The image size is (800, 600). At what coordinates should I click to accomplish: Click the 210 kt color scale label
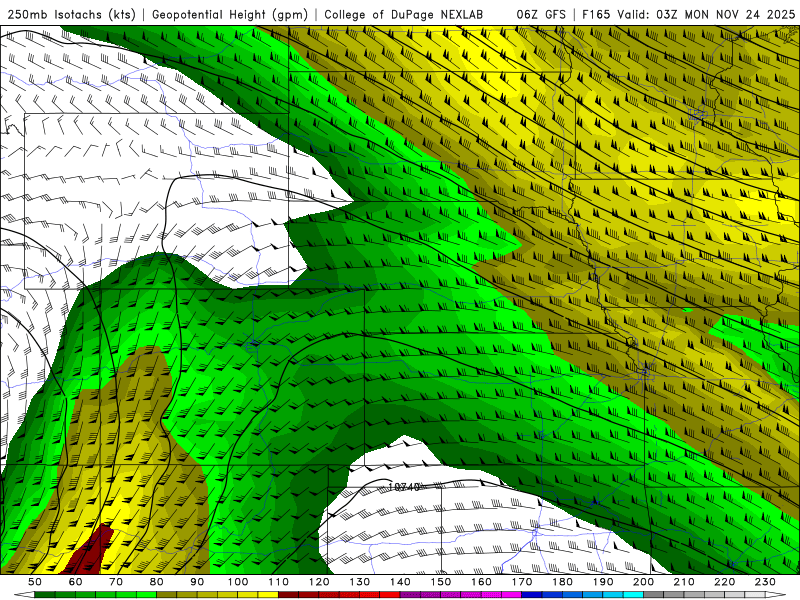[684, 582]
